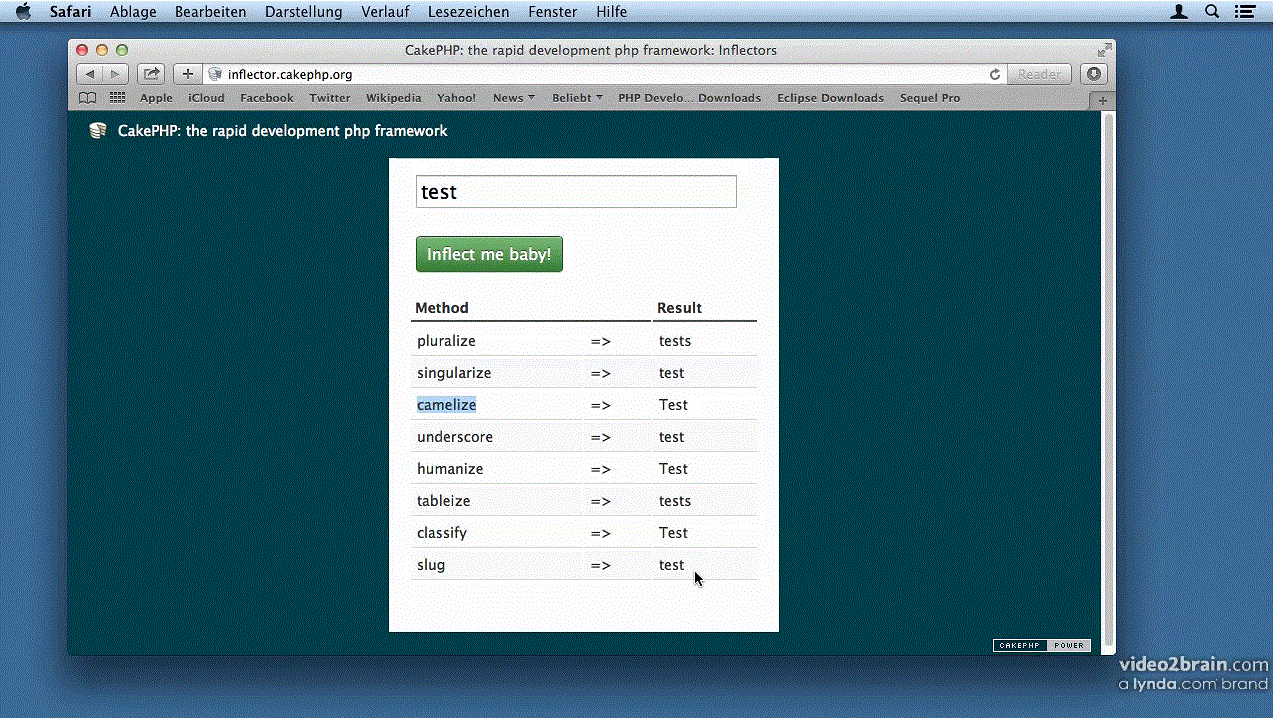Image resolution: width=1273 pixels, height=718 pixels.
Task: Open the Share button in toolbar
Action: pyautogui.click(x=151, y=74)
